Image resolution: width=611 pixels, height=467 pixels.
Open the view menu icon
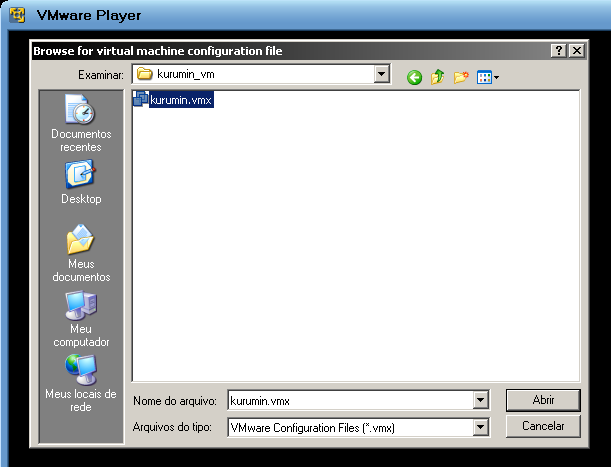[x=487, y=77]
